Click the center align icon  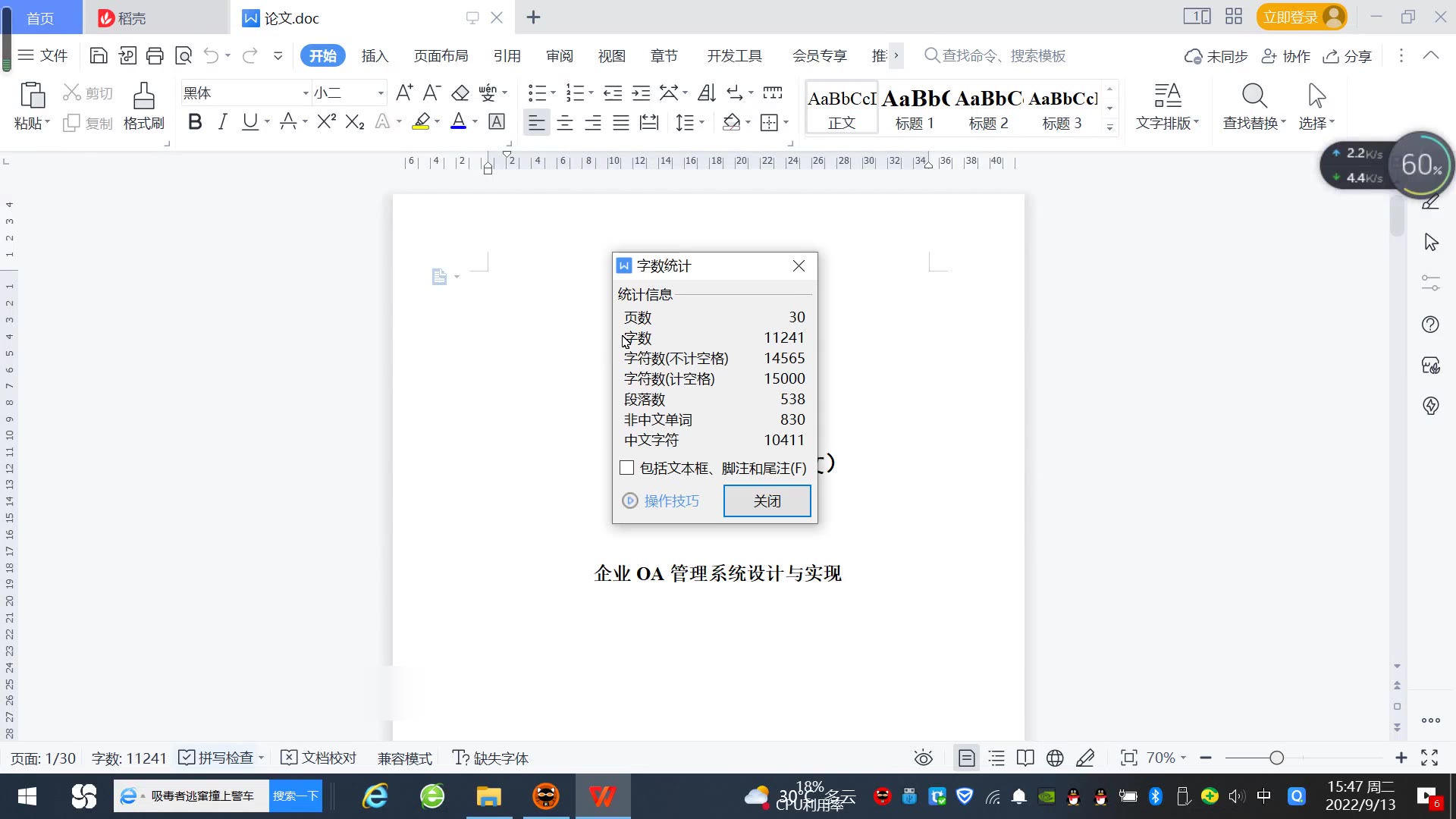click(x=565, y=123)
